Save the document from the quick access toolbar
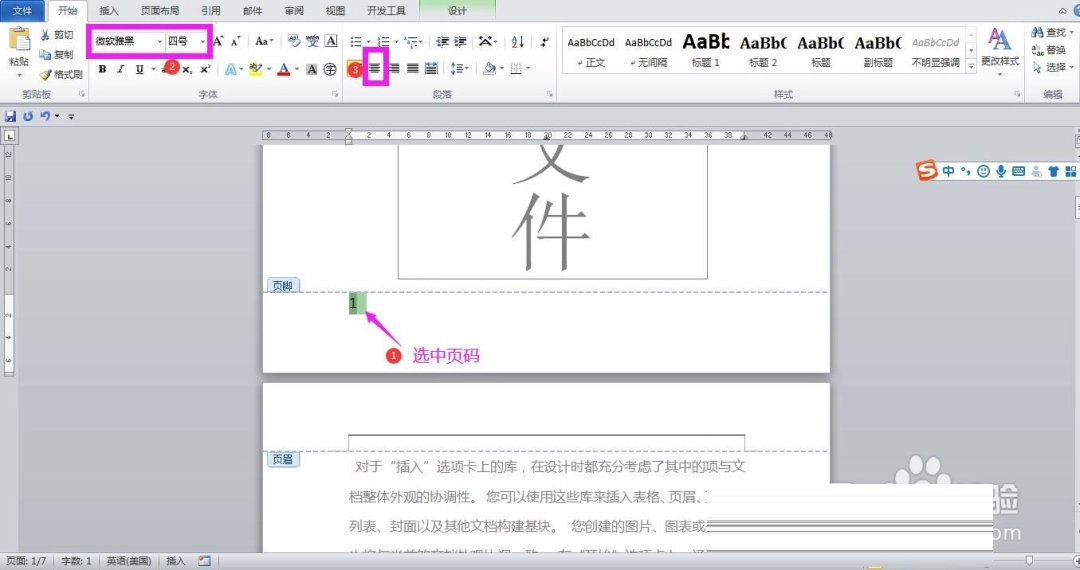Image resolution: width=1080 pixels, height=570 pixels. click(x=10, y=116)
